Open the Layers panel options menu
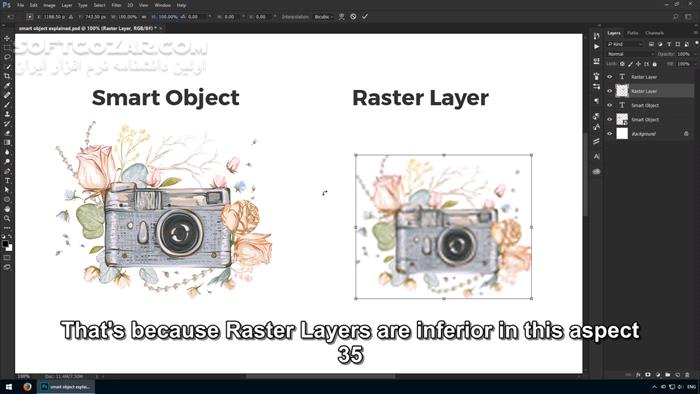 pyautogui.click(x=695, y=33)
